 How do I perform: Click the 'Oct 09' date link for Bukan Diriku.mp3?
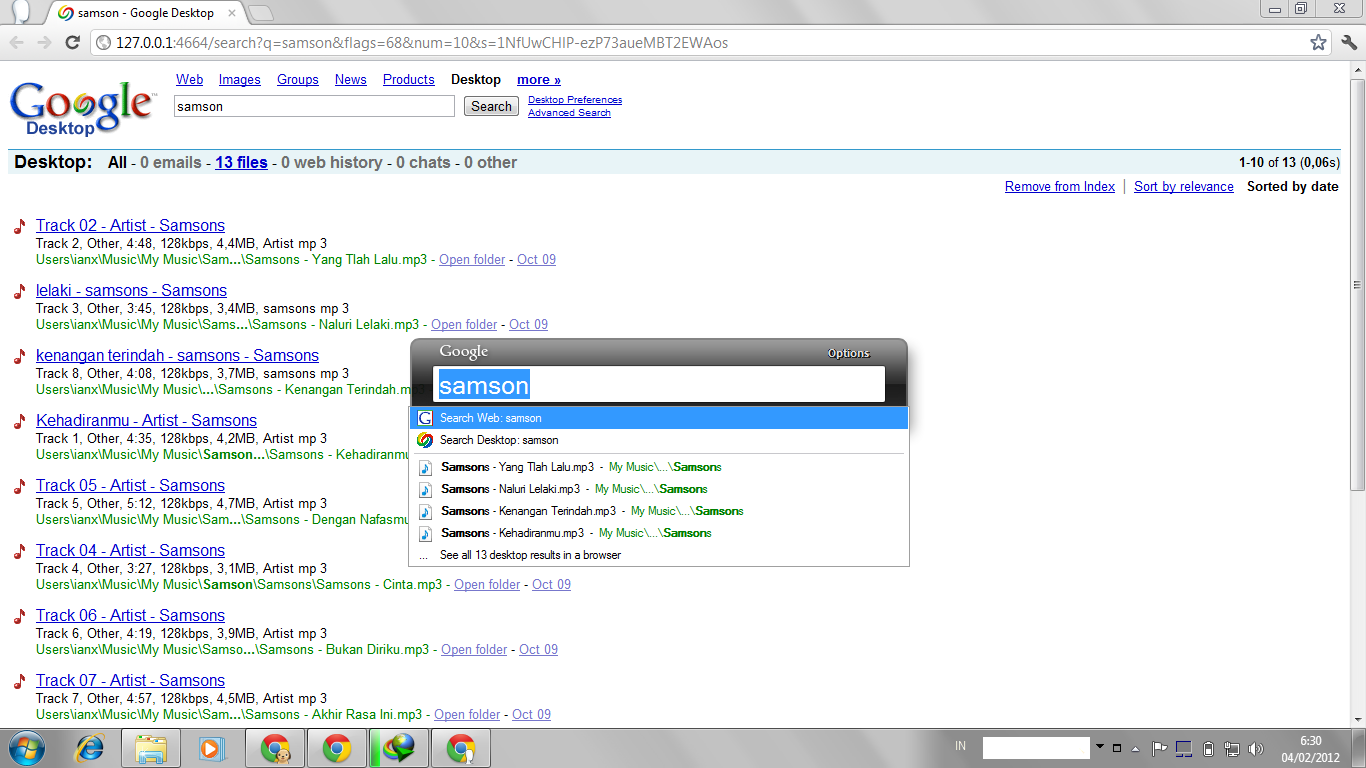click(x=538, y=650)
